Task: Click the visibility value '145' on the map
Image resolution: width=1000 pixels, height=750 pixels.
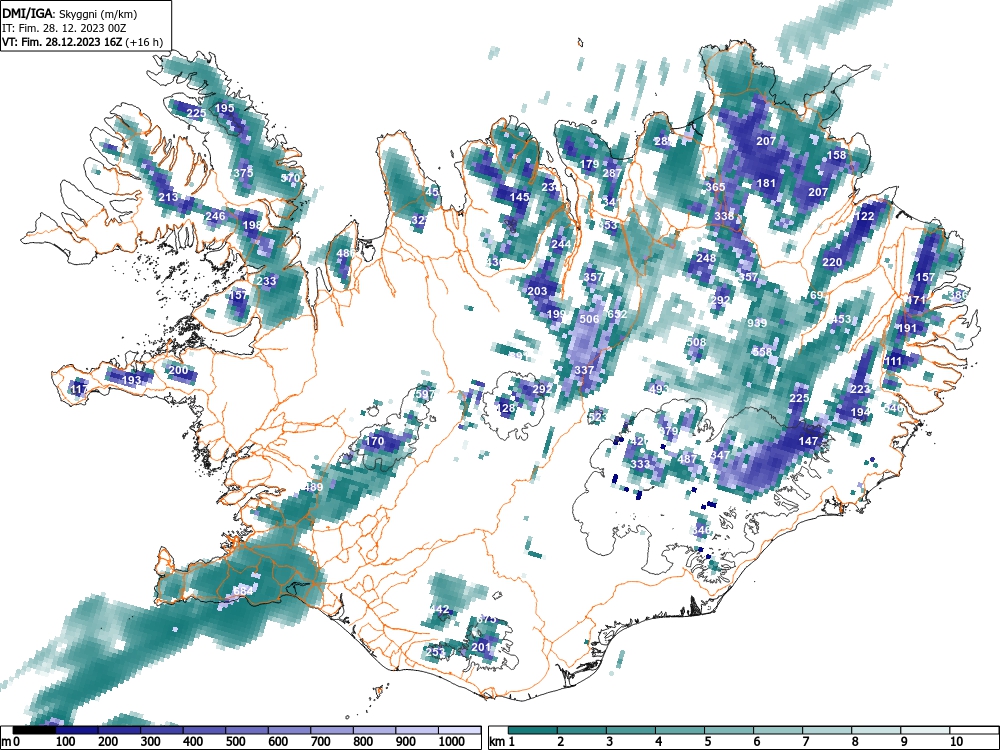Action: (520, 197)
